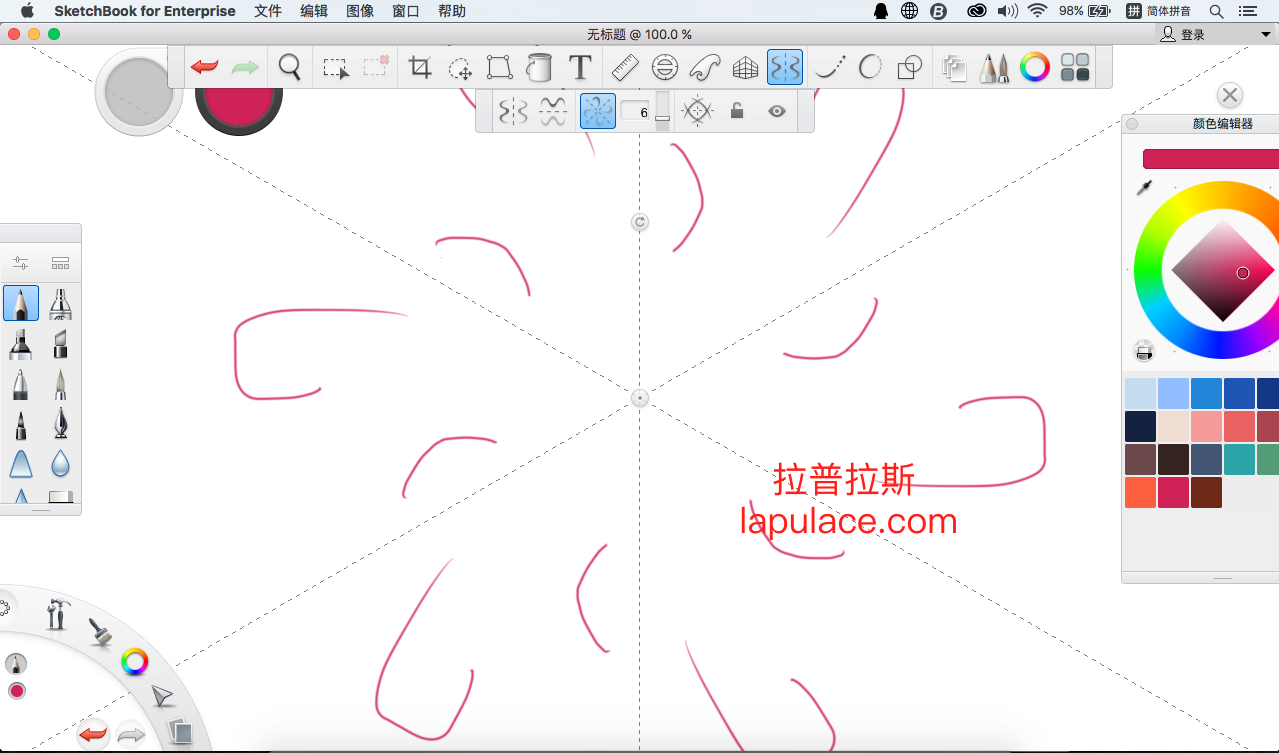
Task: Choose the Text tool
Action: tap(580, 68)
